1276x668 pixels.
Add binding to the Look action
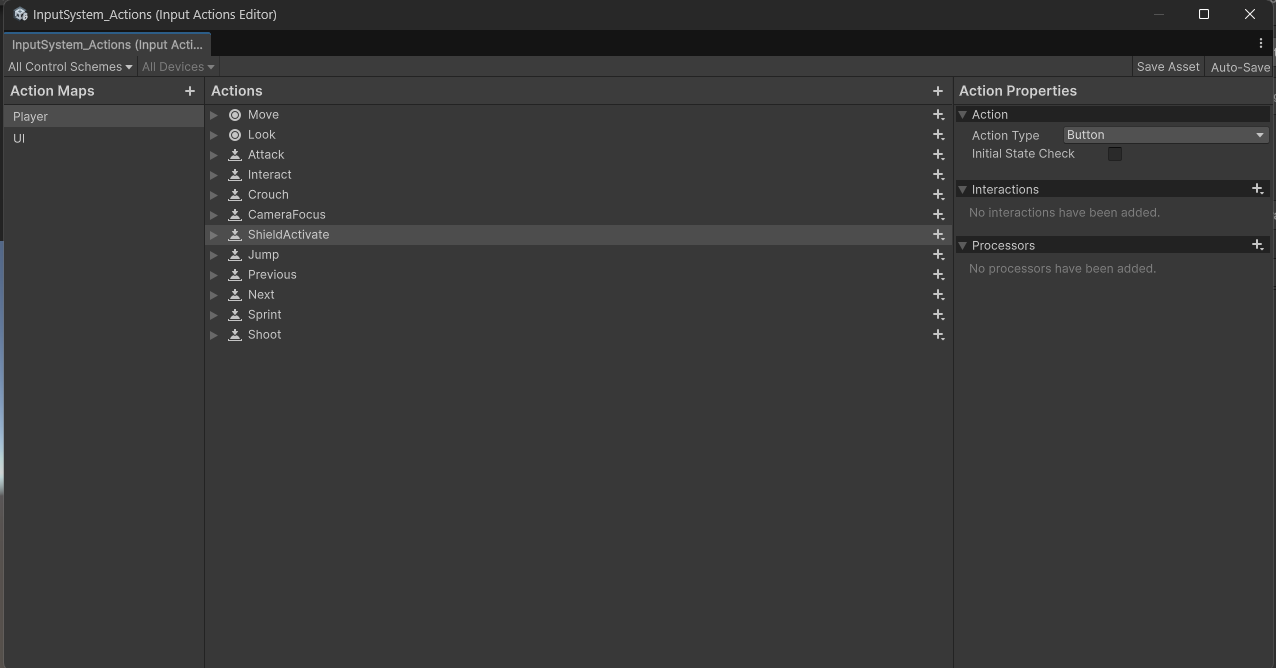pyautogui.click(x=938, y=135)
